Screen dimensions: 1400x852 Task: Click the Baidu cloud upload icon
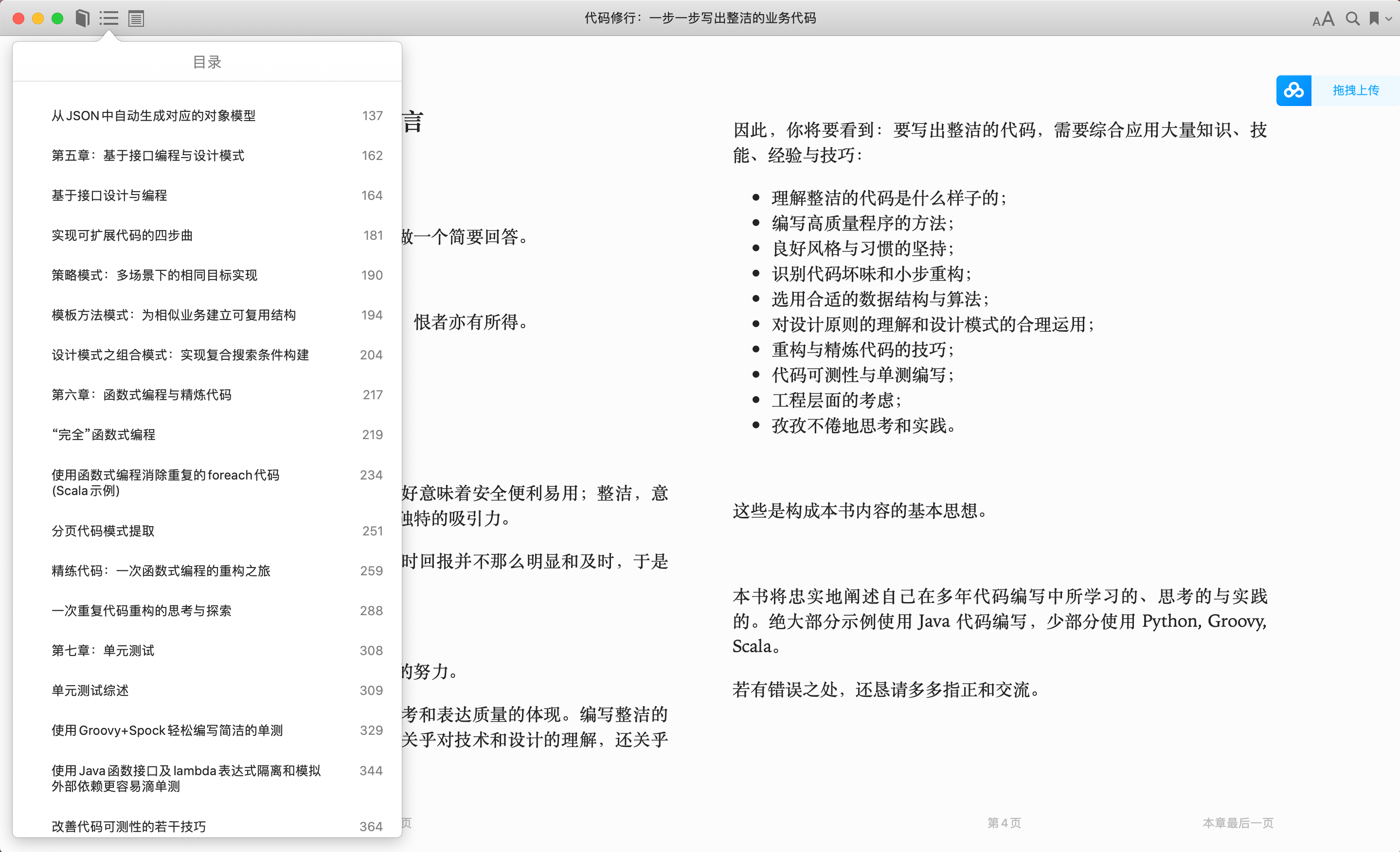click(1294, 90)
